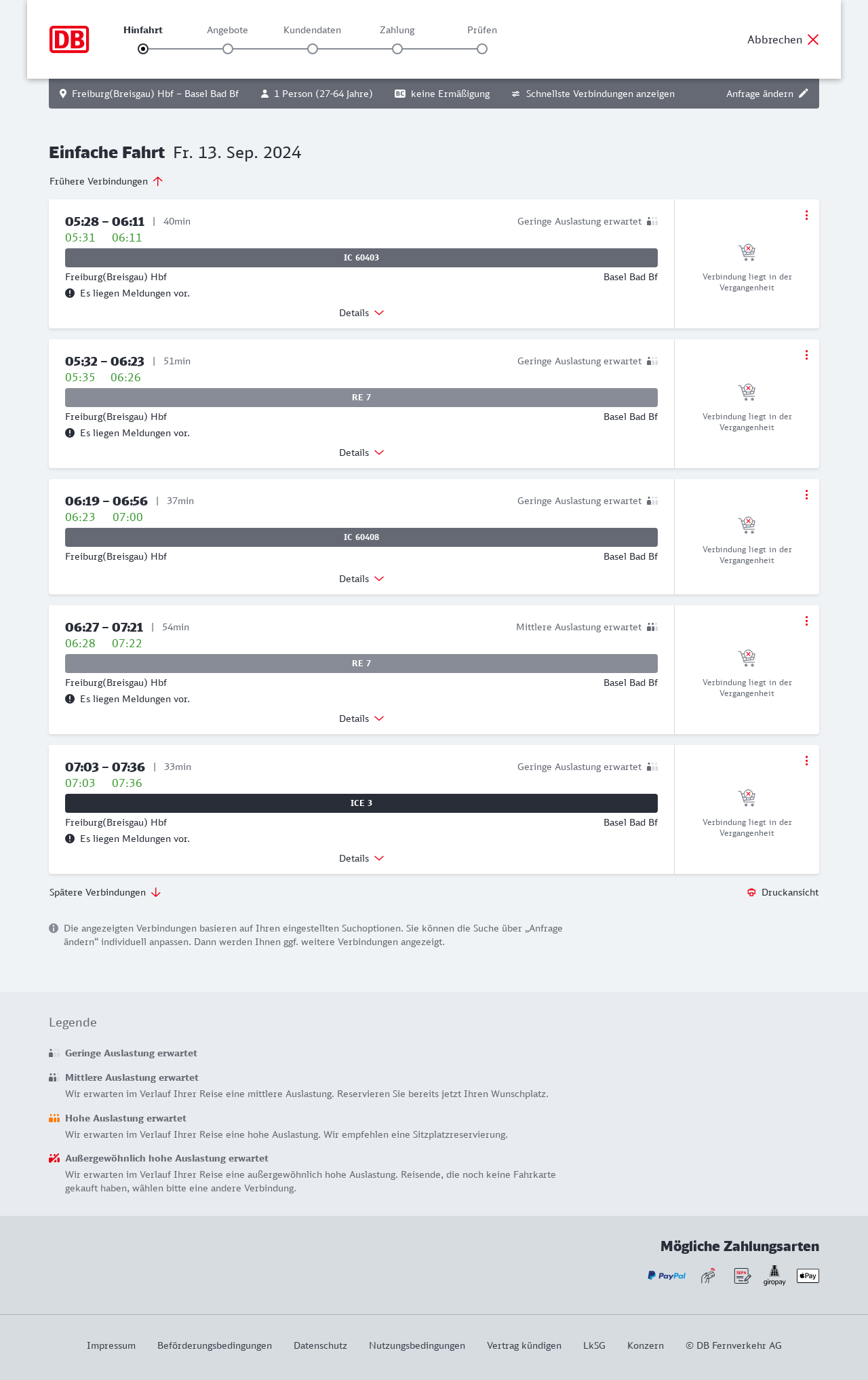Image resolution: width=868 pixels, height=1380 pixels.
Task: Open the Druckansicht print view
Action: (x=783, y=892)
